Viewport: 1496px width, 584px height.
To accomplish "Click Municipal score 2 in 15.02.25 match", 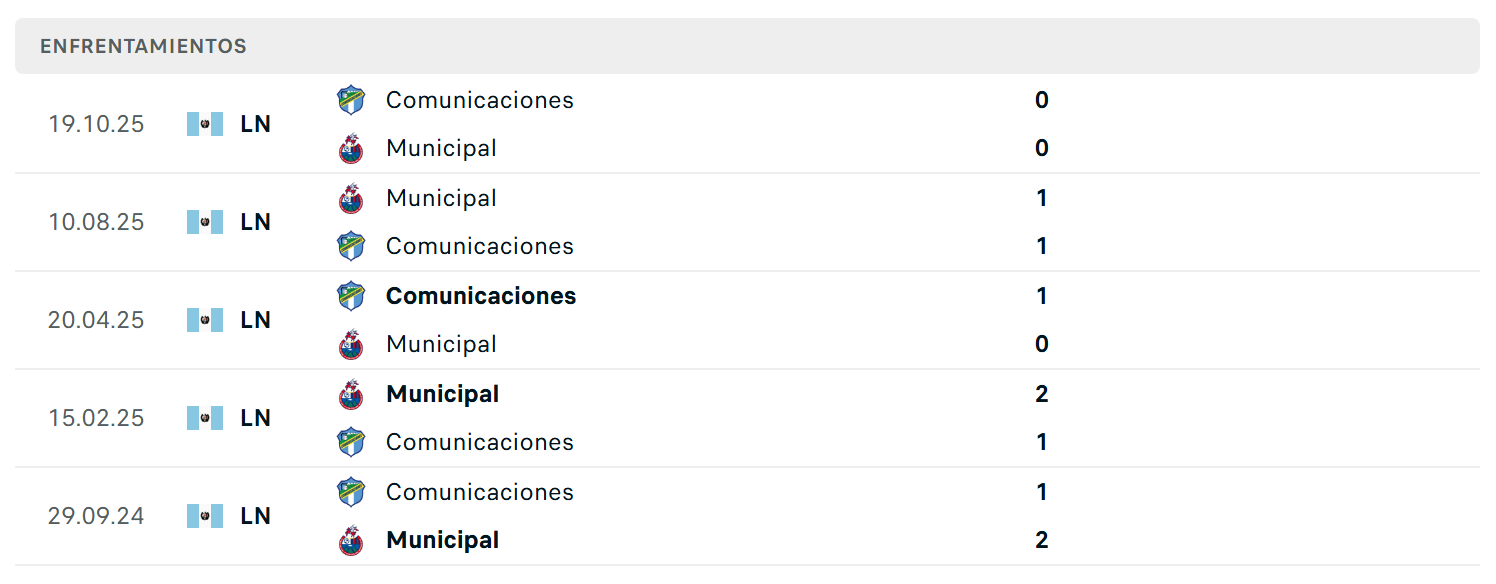I will tap(1042, 394).
